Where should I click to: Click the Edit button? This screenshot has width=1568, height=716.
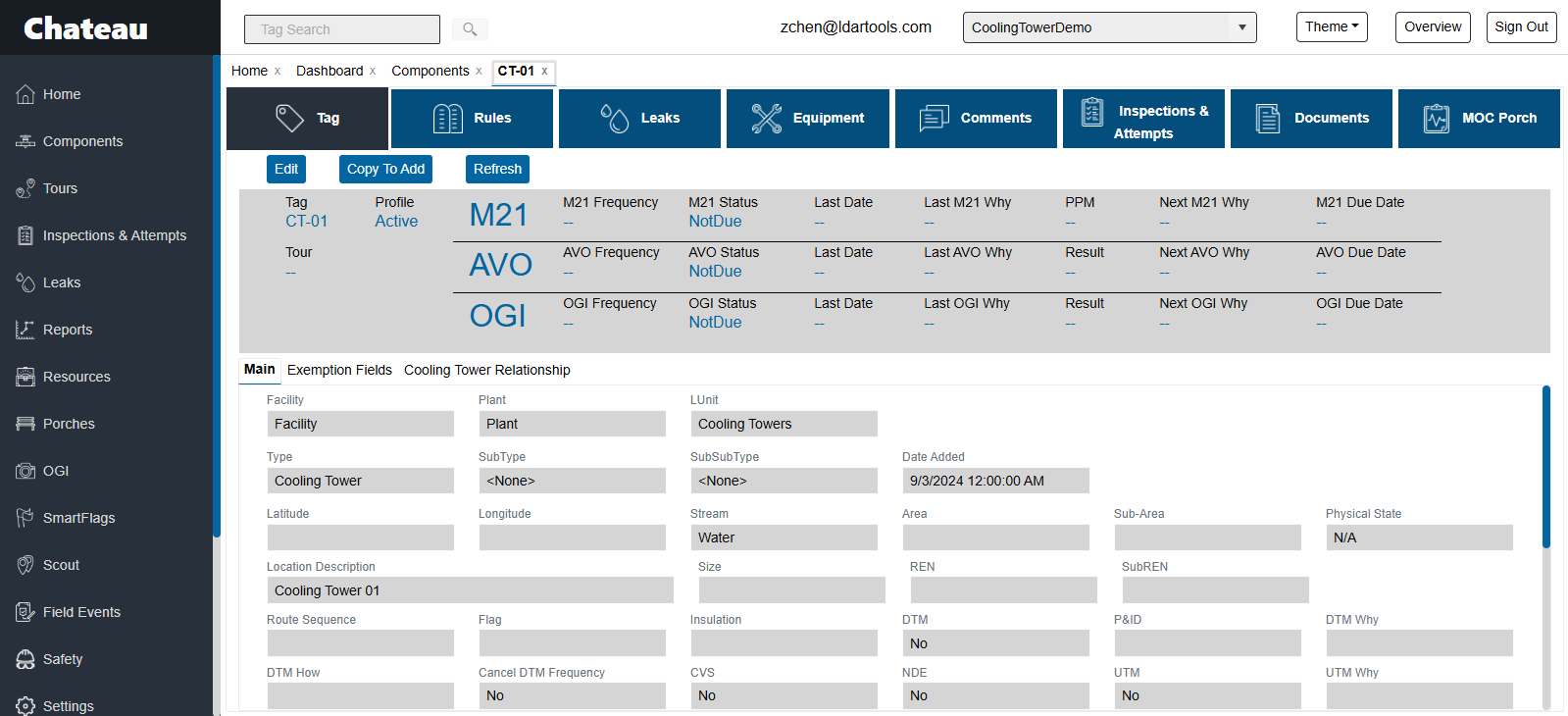[x=286, y=169]
